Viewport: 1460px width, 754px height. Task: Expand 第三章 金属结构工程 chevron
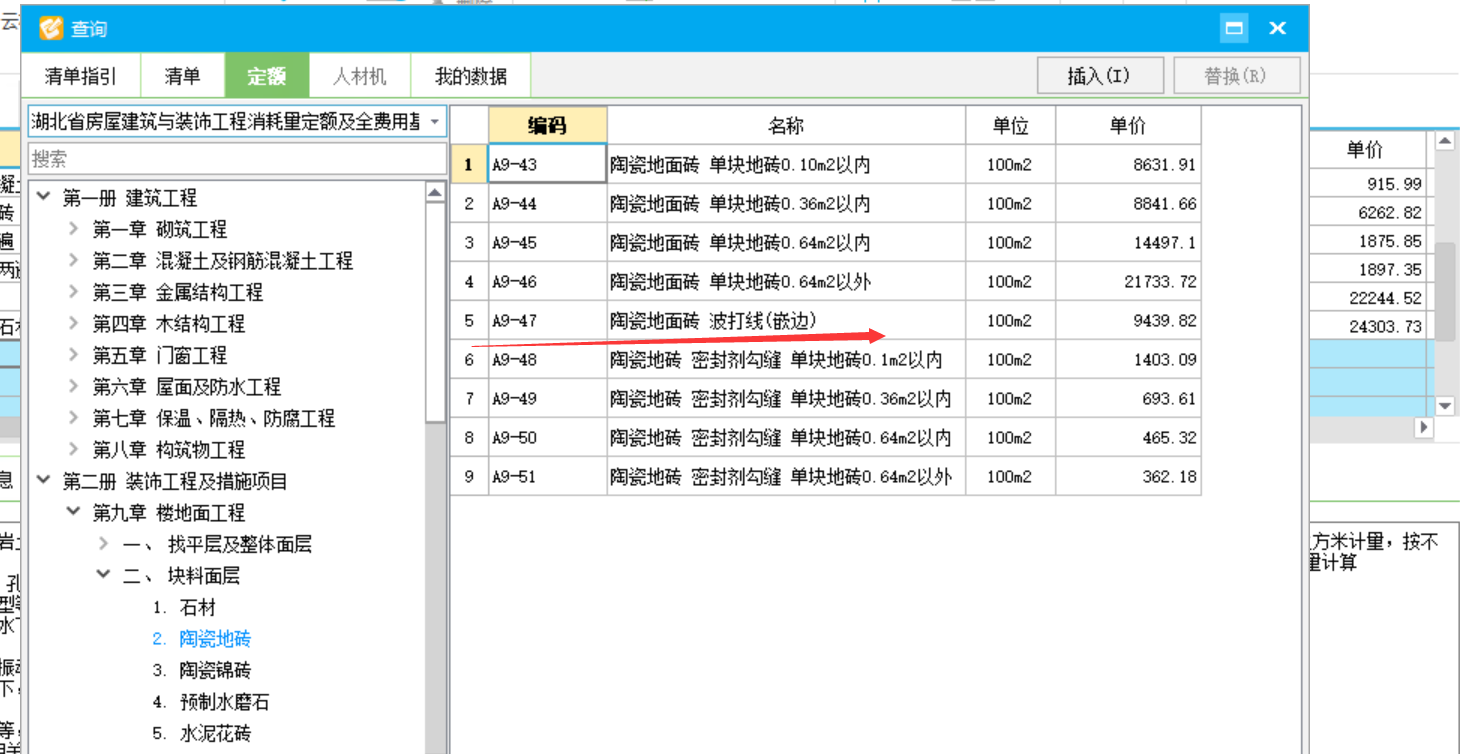pos(74,292)
